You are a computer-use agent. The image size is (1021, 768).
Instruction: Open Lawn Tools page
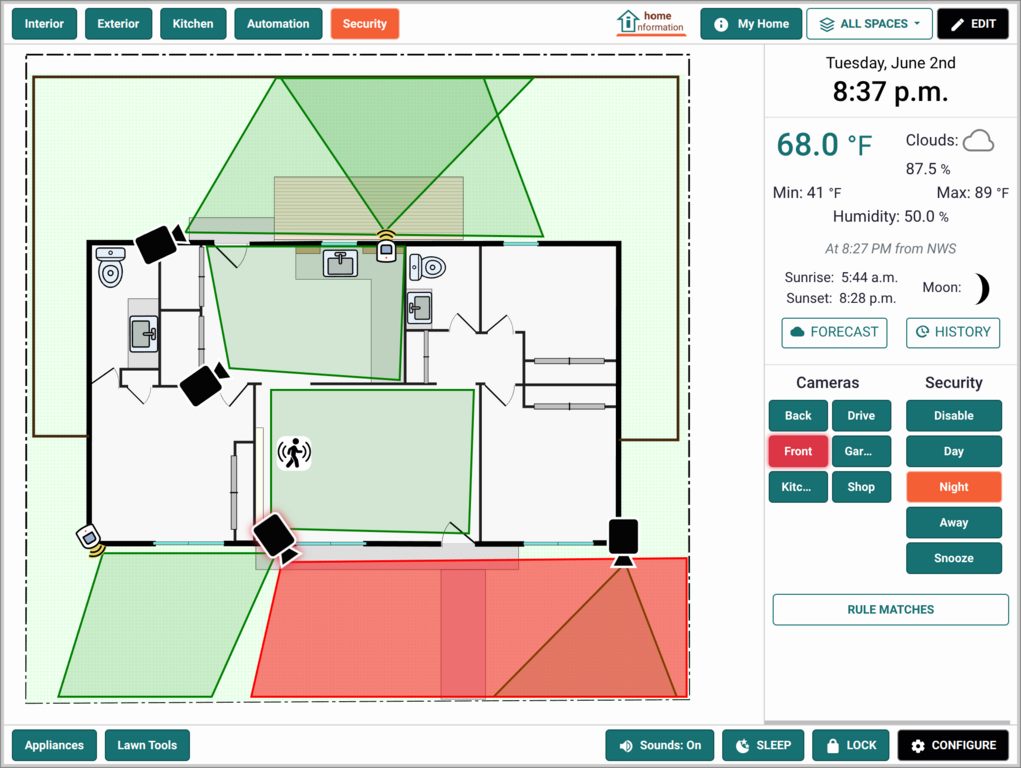coord(147,745)
